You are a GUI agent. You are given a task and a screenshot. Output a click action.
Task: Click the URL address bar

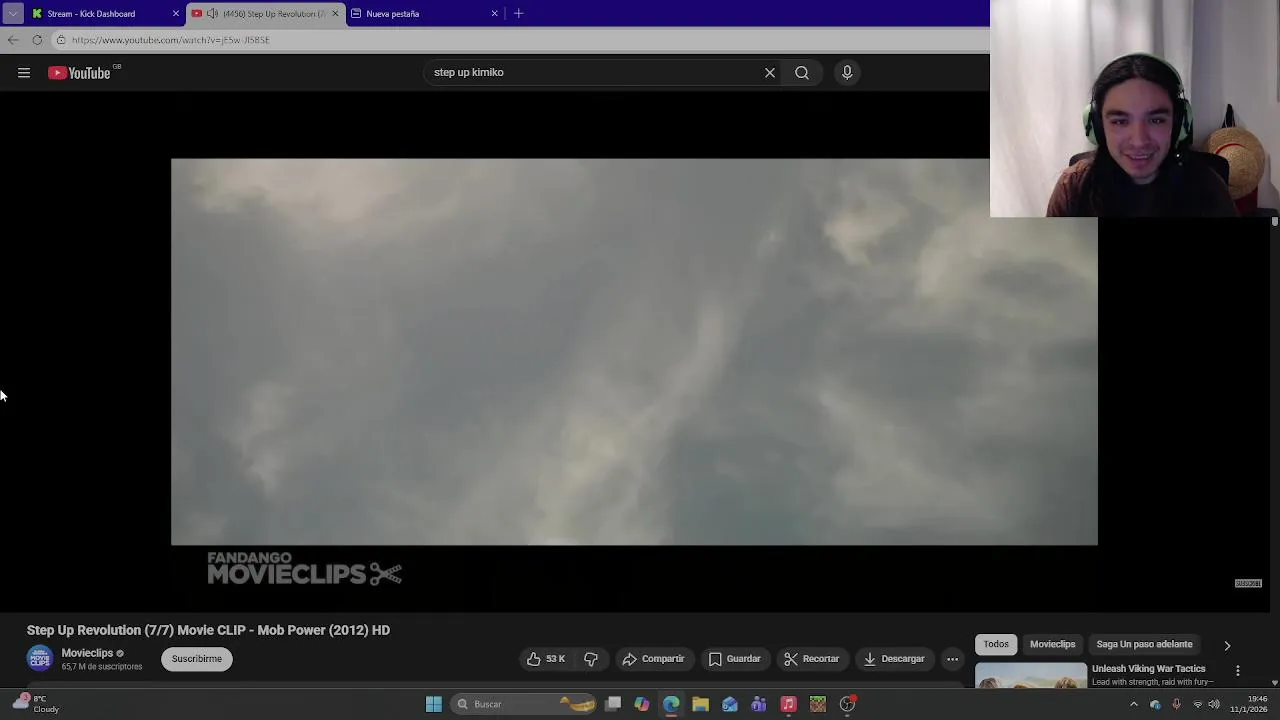[x=520, y=40]
